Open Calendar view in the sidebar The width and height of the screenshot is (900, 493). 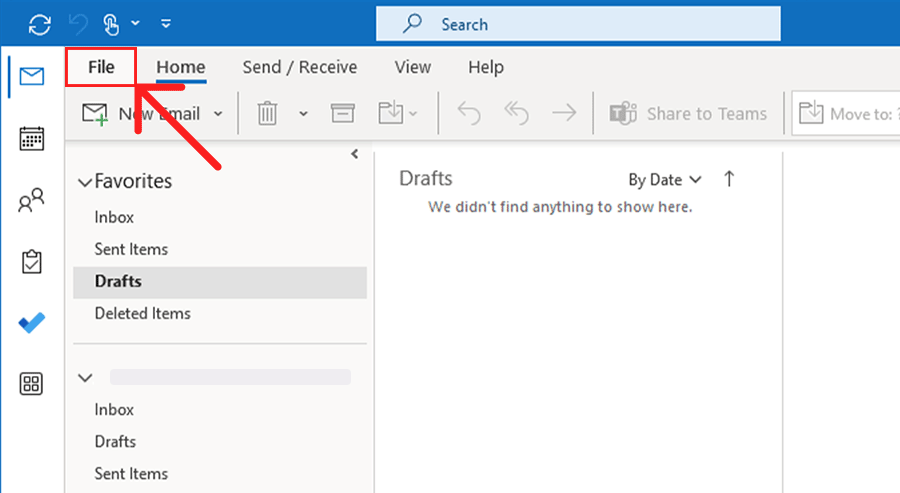pyautogui.click(x=32, y=138)
